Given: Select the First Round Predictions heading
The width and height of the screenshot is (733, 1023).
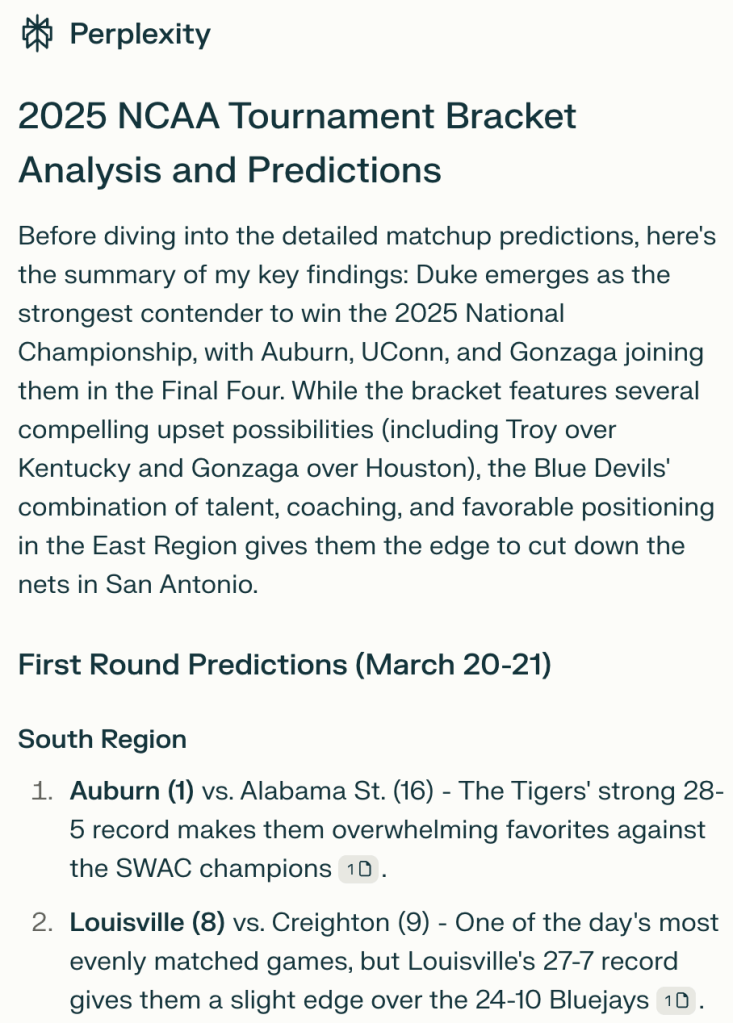Looking at the screenshot, I should tap(284, 665).
